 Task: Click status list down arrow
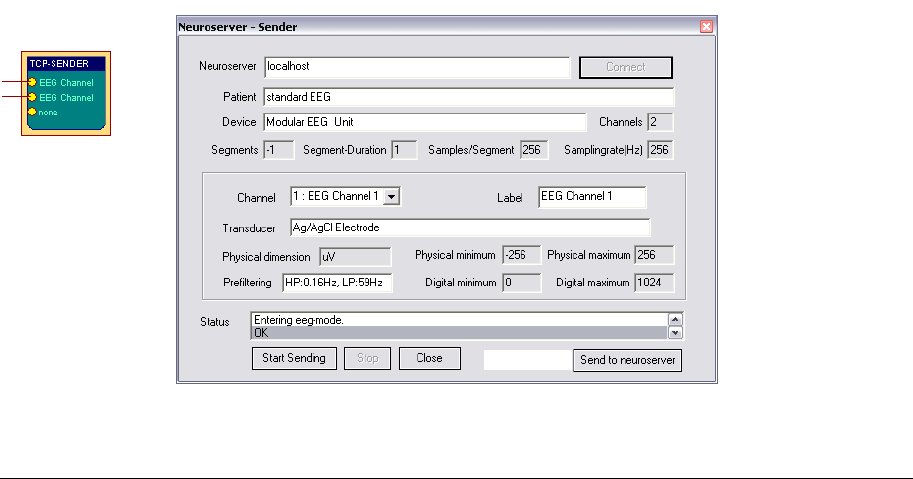[675, 333]
